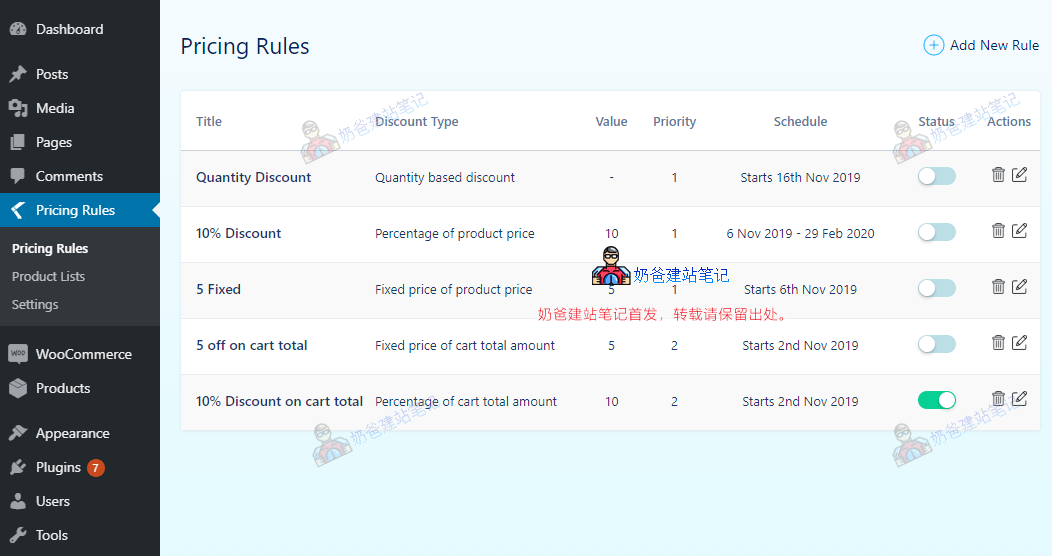The width and height of the screenshot is (1052, 556).
Task: Click trash icon for 10% Discount
Action: point(998,231)
